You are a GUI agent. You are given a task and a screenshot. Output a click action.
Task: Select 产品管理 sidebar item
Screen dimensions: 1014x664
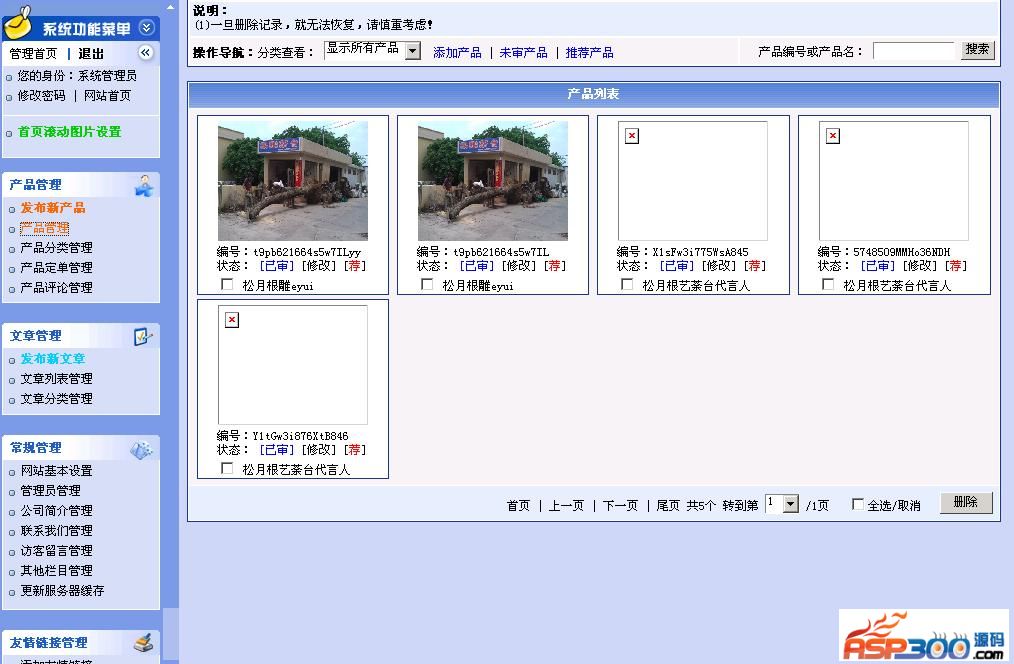pos(45,228)
